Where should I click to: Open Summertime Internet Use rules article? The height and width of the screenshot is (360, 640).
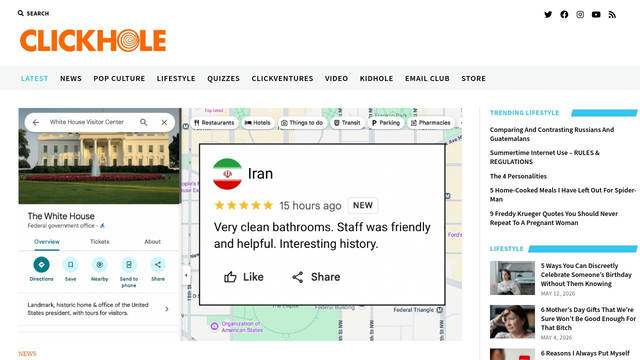[x=544, y=157]
